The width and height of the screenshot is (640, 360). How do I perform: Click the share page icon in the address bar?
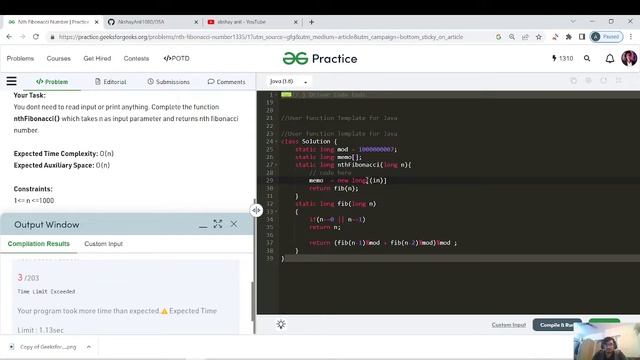coord(525,37)
